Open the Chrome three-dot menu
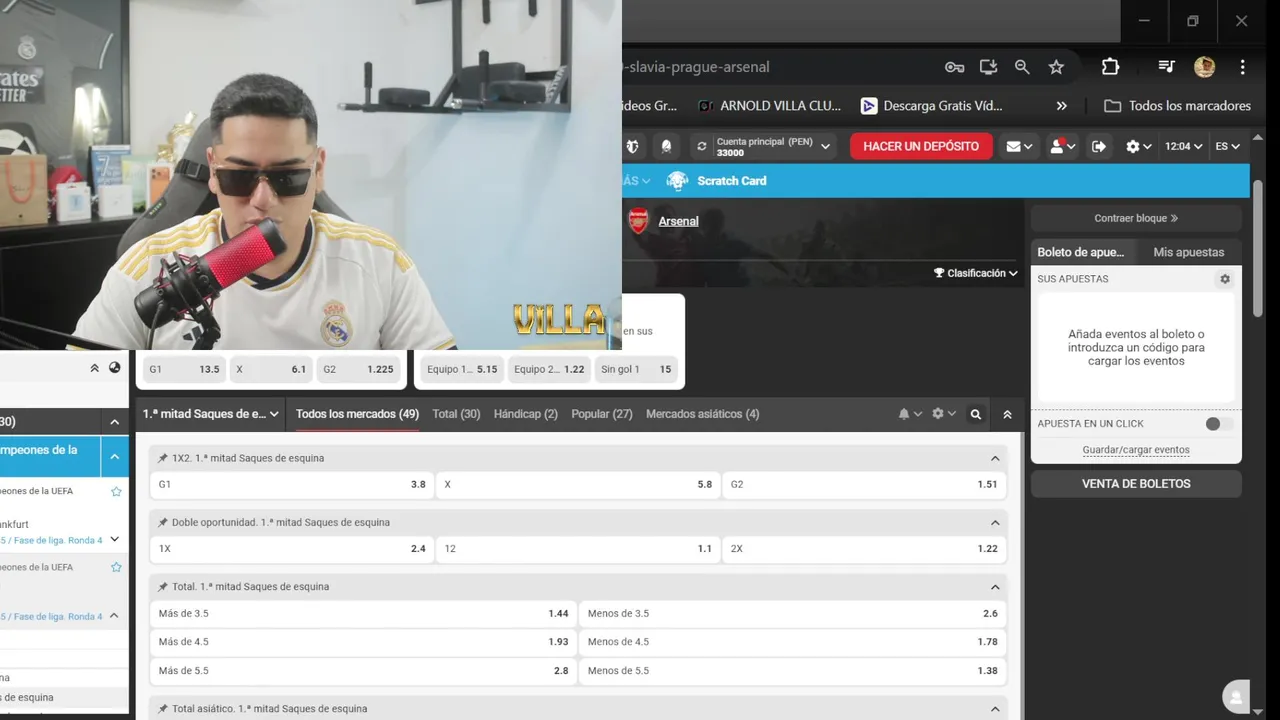 (1242, 67)
